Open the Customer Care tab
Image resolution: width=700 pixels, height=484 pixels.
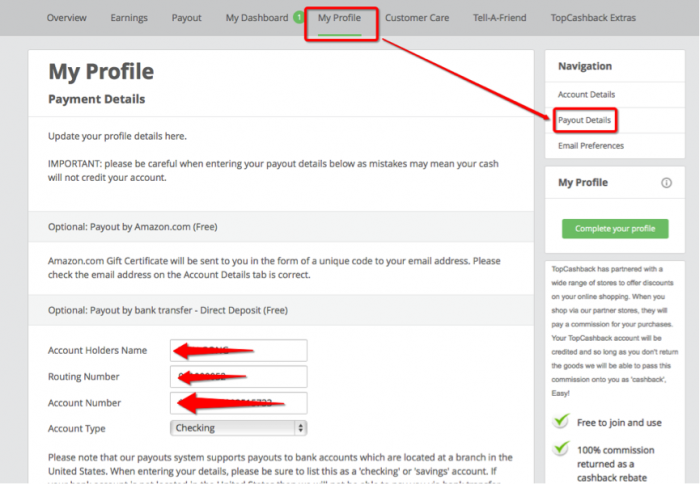tap(417, 18)
